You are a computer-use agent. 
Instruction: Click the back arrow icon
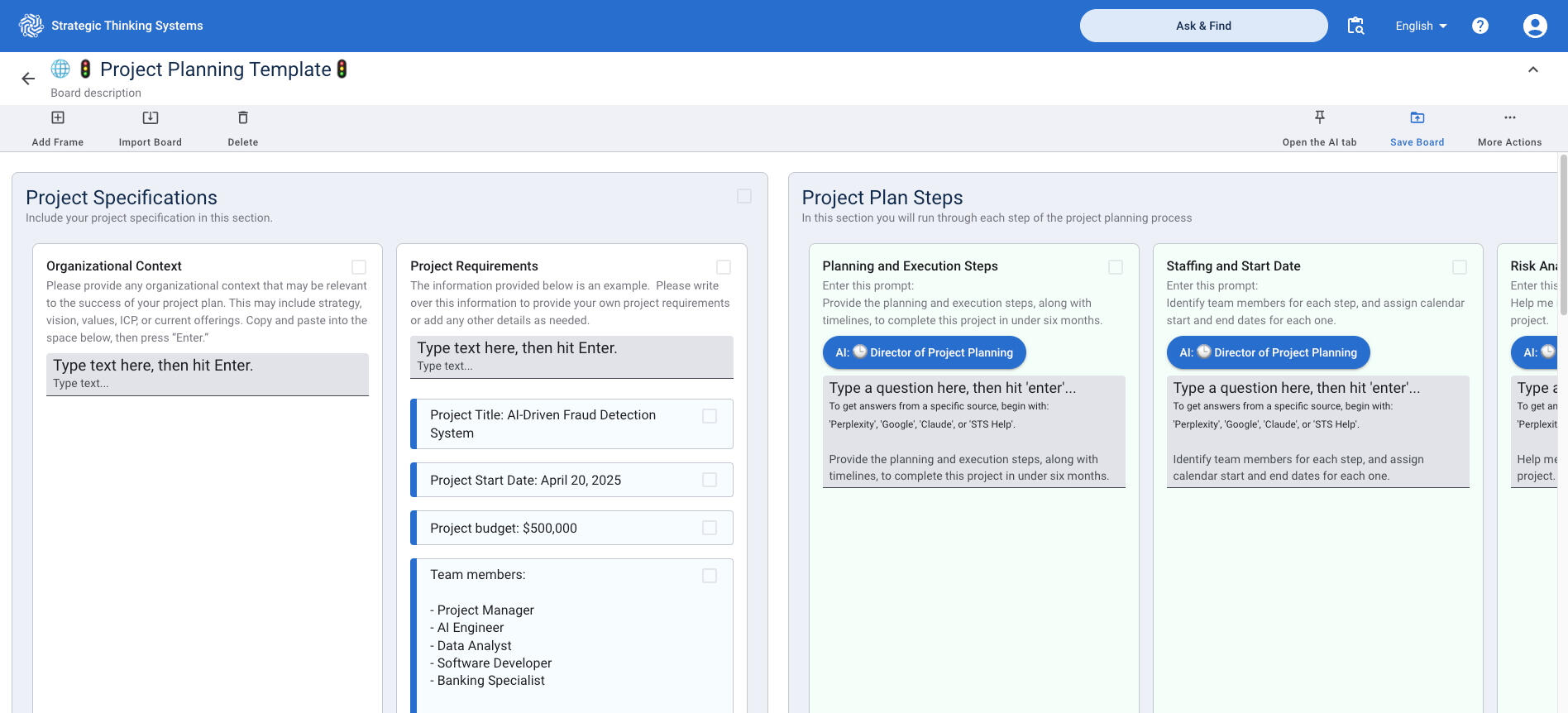(28, 79)
